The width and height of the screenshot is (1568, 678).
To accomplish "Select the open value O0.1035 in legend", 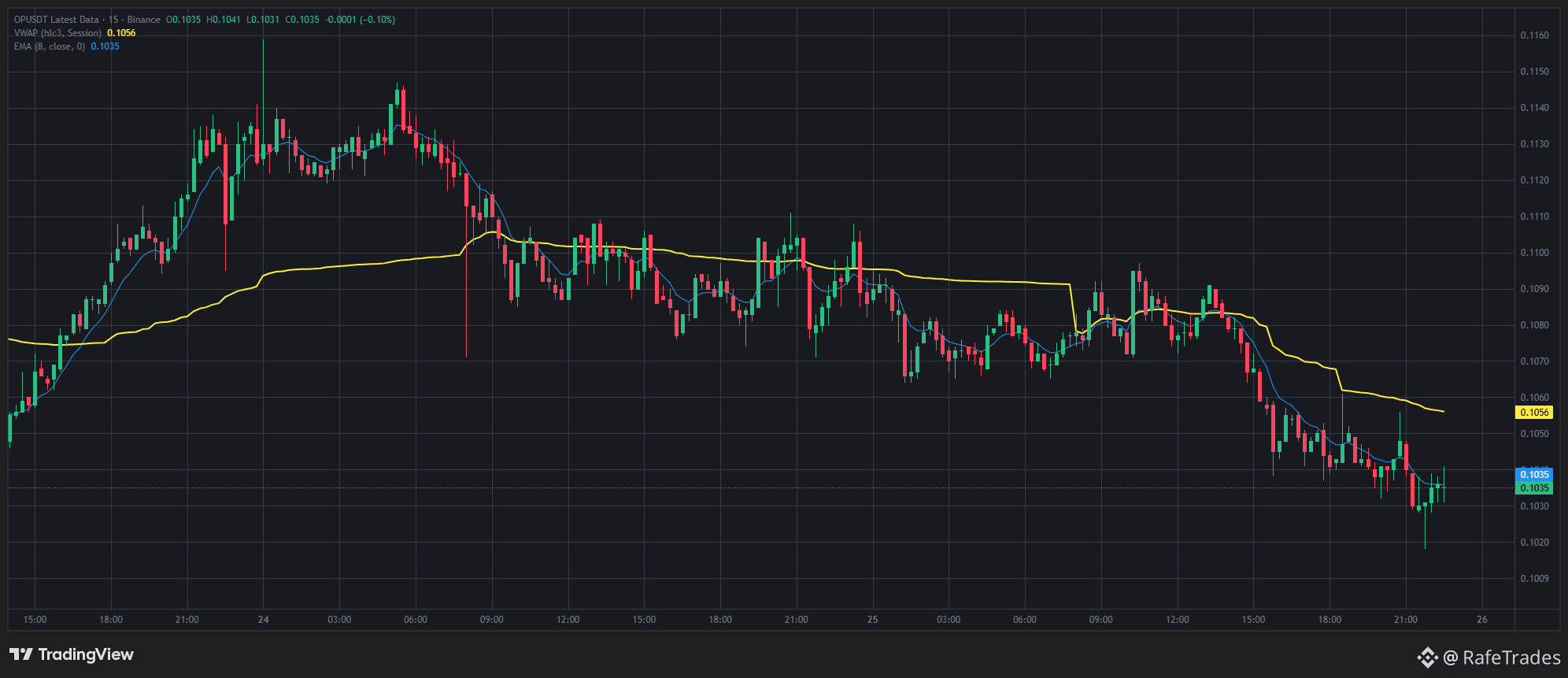I will coord(183,20).
